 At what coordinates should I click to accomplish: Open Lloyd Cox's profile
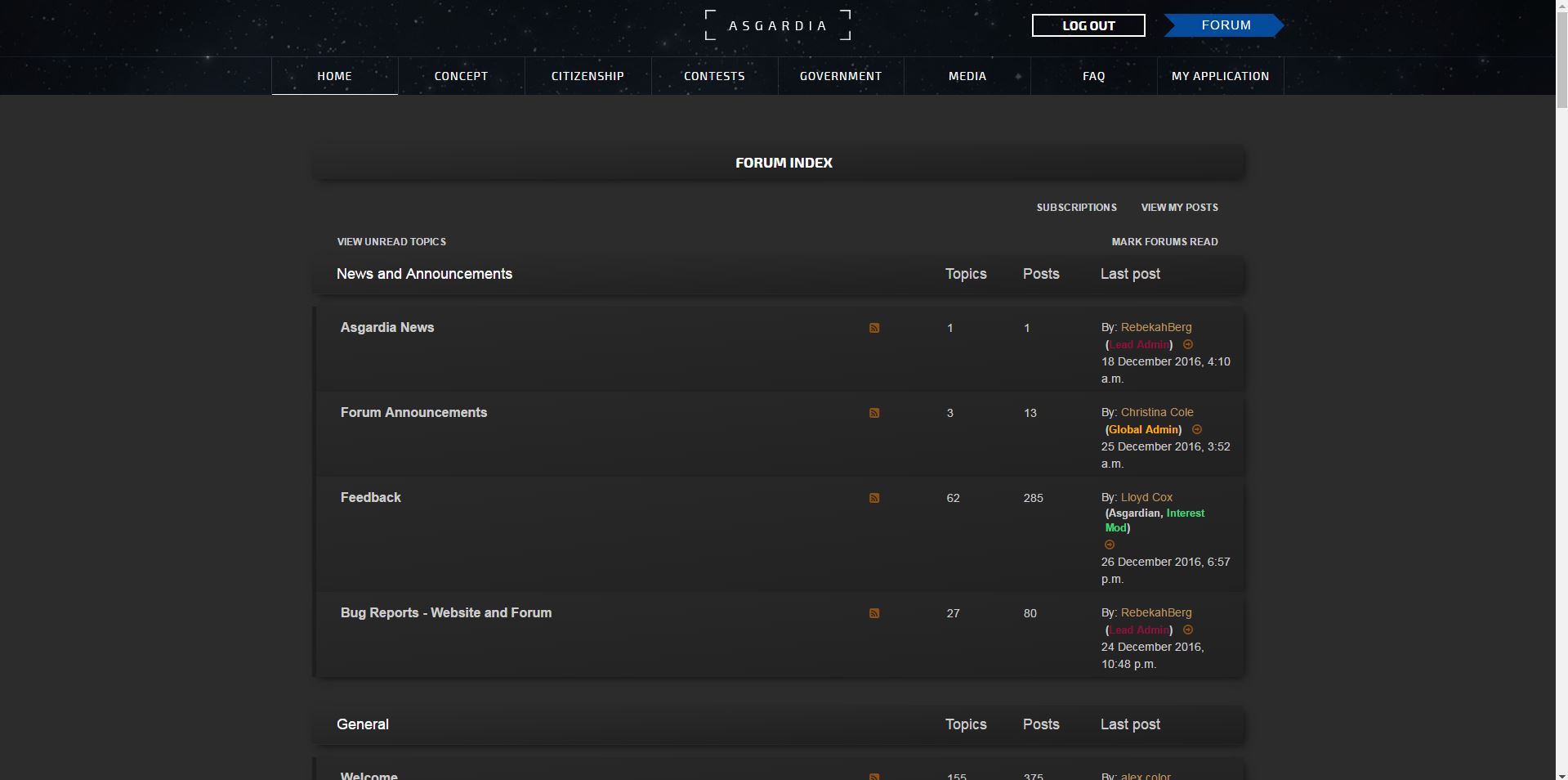[1146, 497]
